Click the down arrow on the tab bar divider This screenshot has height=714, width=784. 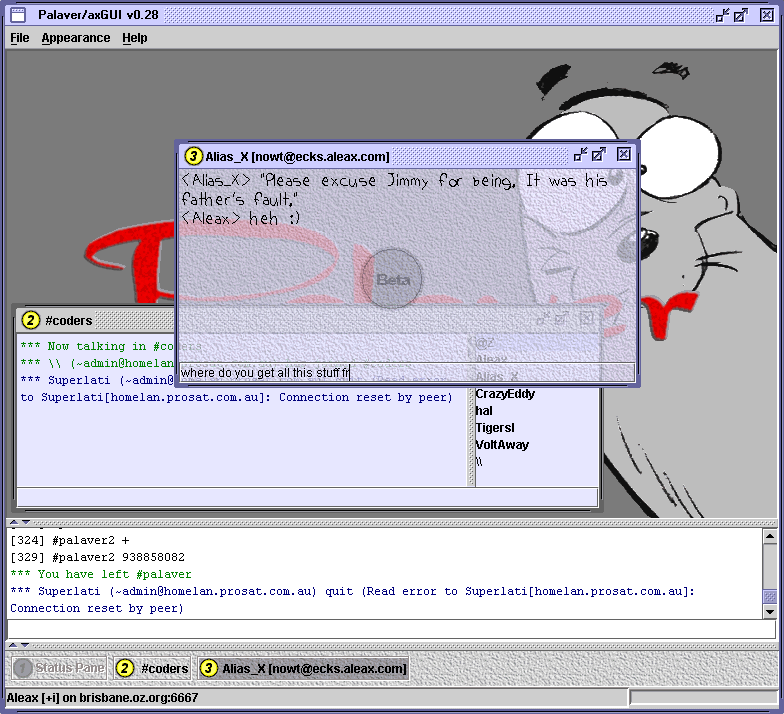24,645
